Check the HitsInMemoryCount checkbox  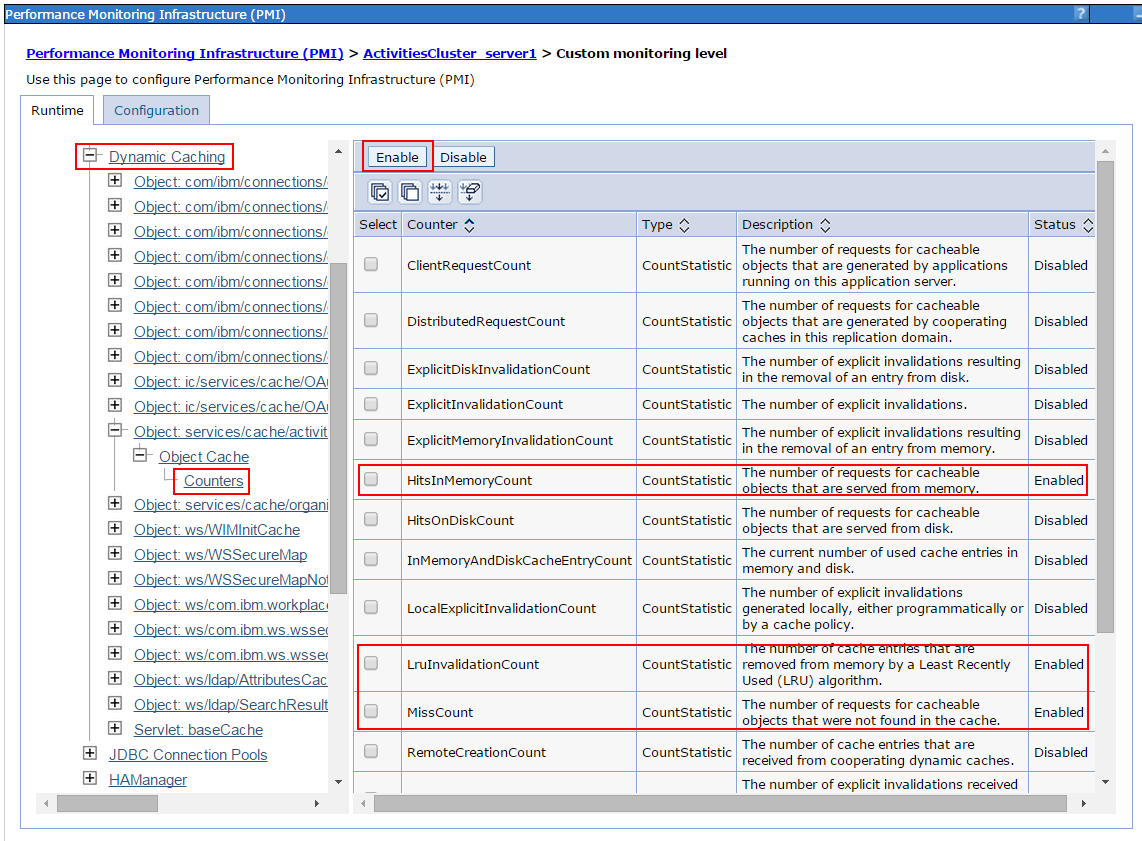point(371,480)
